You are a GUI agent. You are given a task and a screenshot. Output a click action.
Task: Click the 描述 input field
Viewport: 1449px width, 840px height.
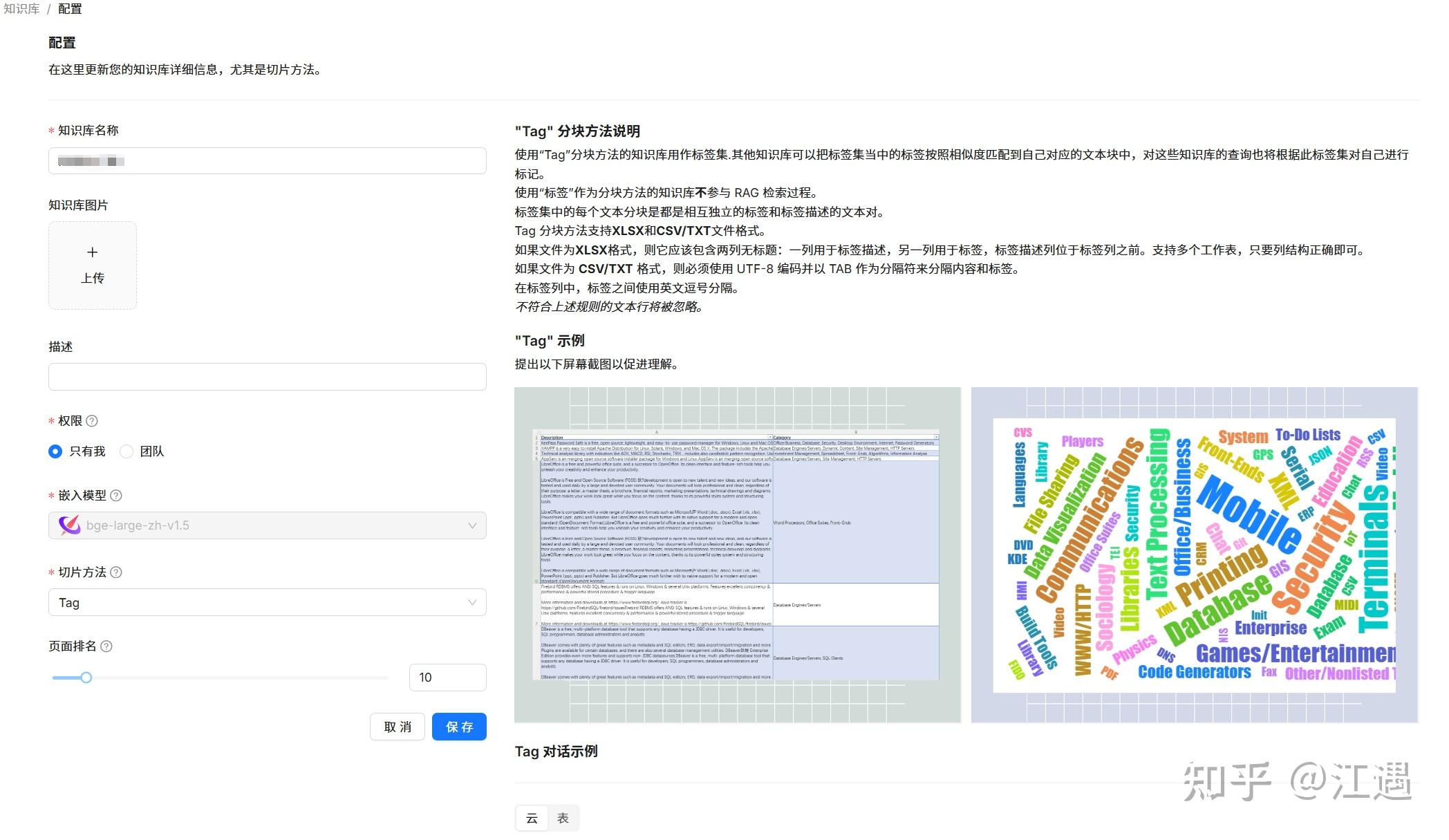point(267,376)
